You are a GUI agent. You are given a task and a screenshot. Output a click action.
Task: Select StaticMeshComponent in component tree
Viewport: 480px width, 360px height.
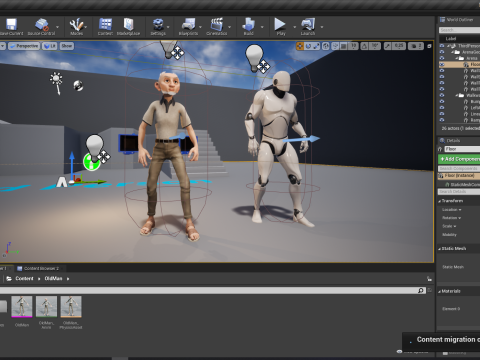[x=463, y=184]
